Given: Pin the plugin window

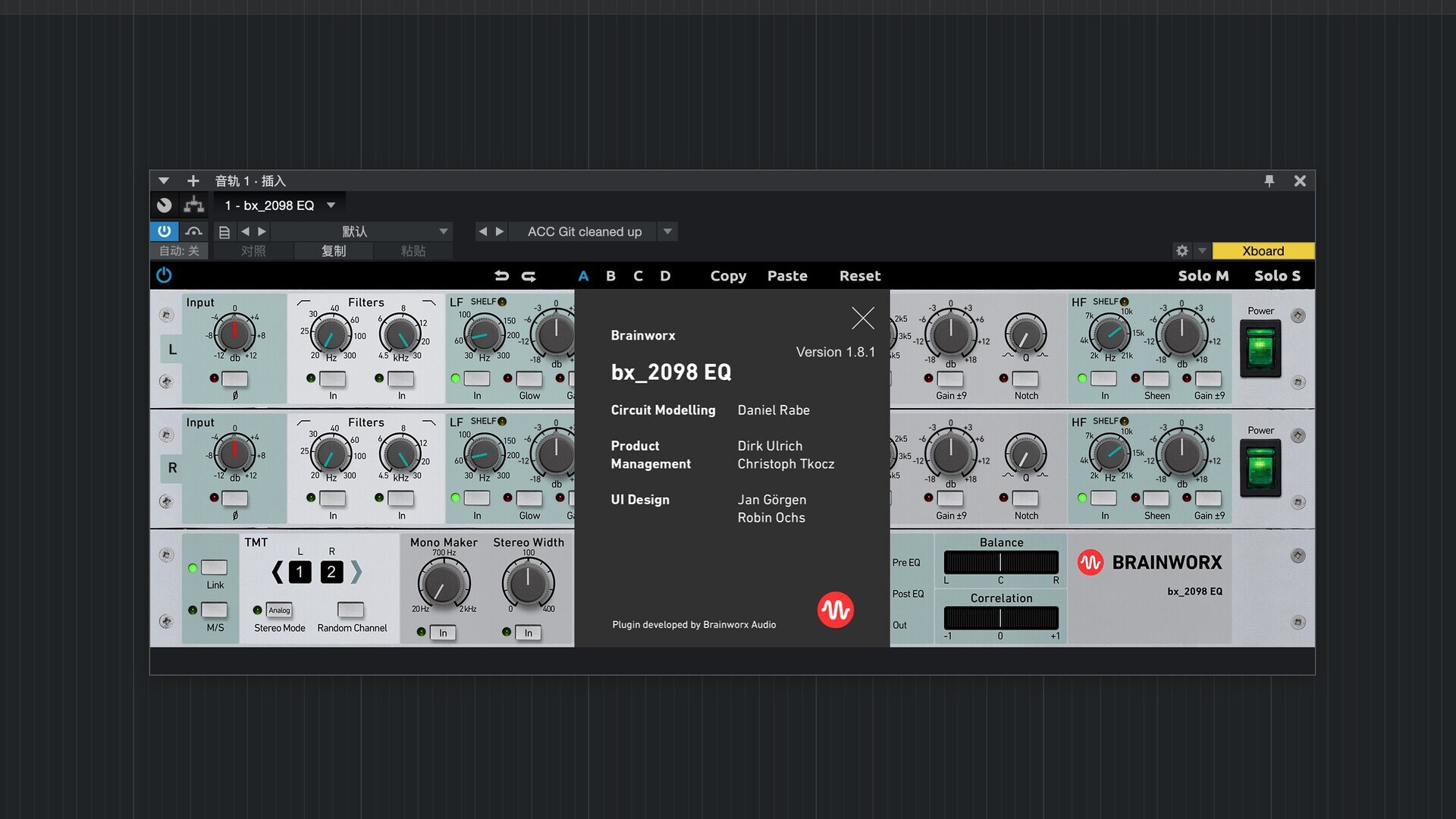Looking at the screenshot, I should [1269, 180].
